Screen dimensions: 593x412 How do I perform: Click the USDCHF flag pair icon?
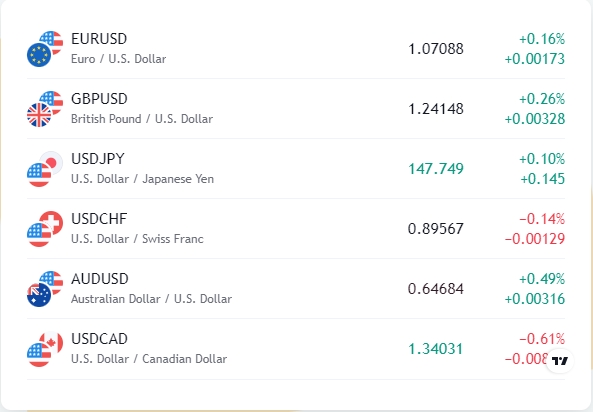click(45, 229)
